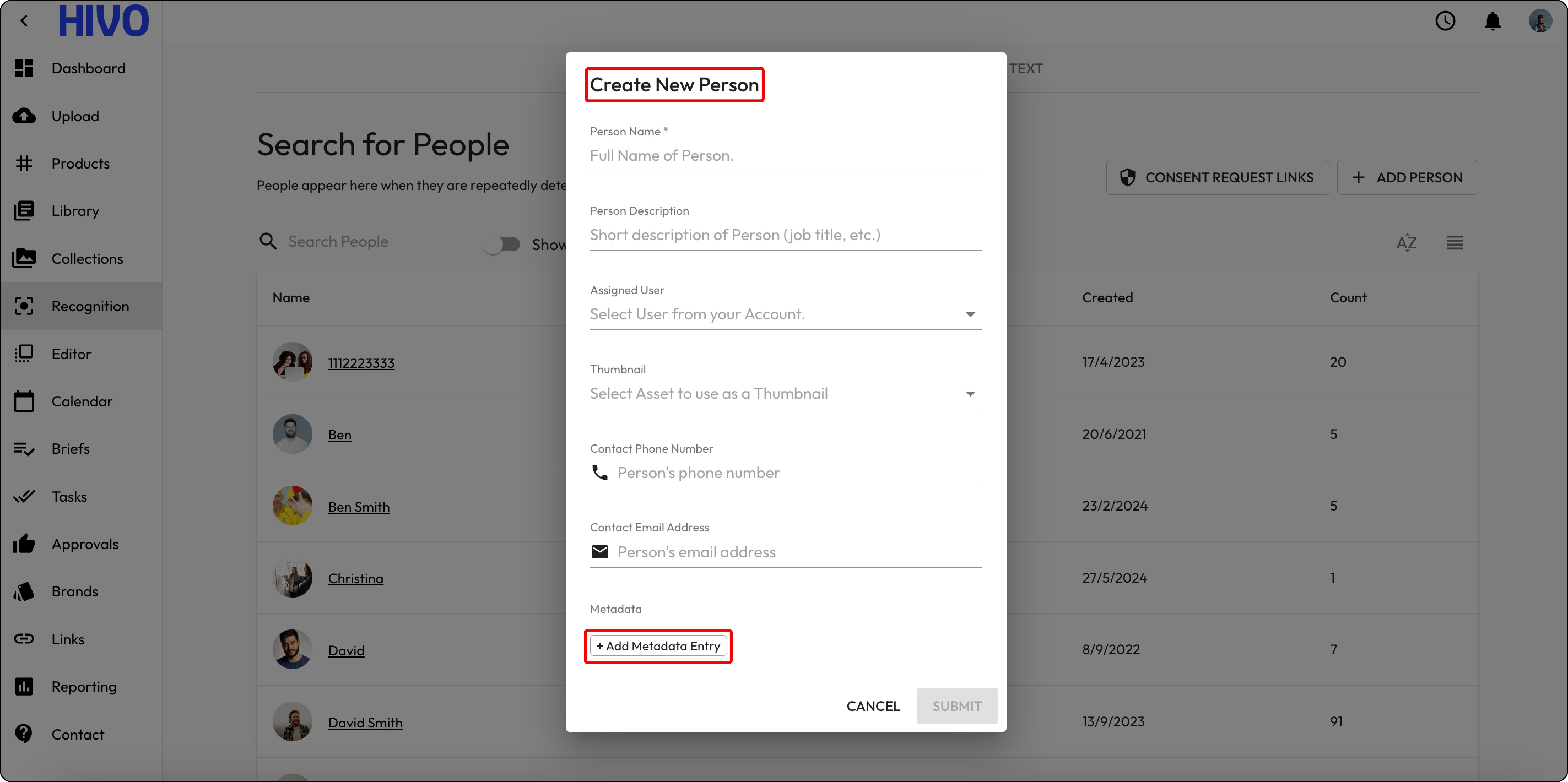Click the Brands swatch icon
The width and height of the screenshot is (1568, 782).
pos(24,591)
